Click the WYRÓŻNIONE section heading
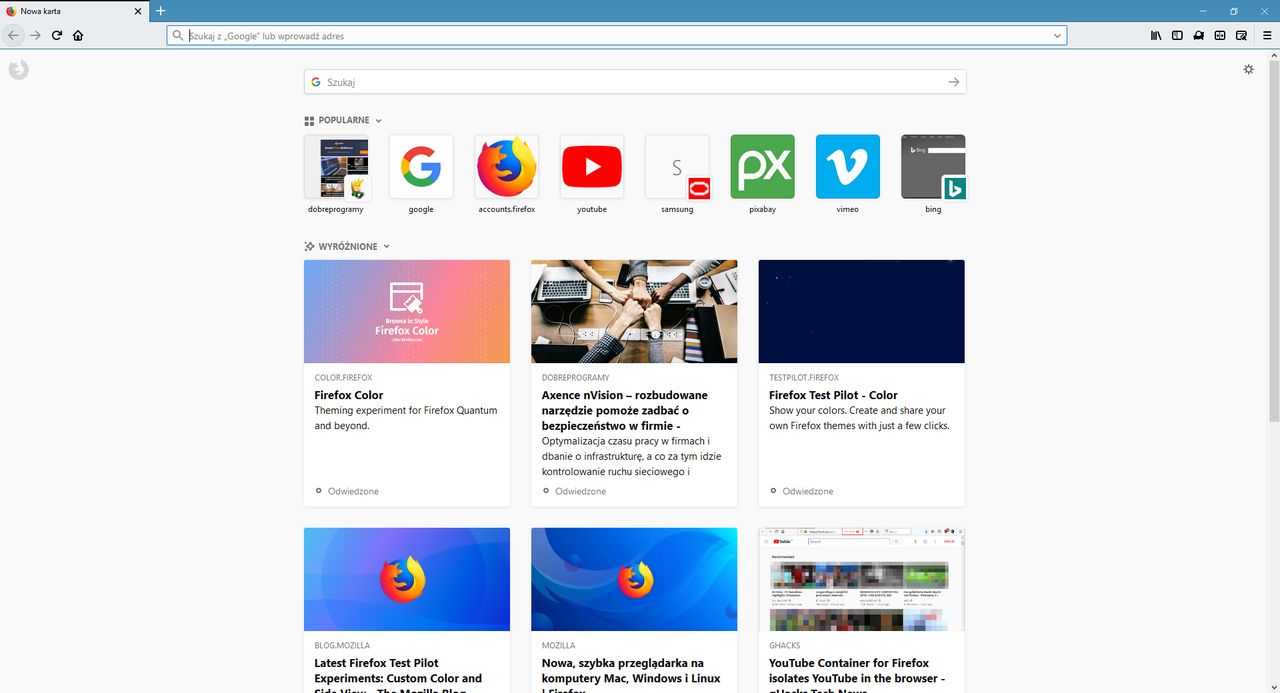 click(348, 247)
